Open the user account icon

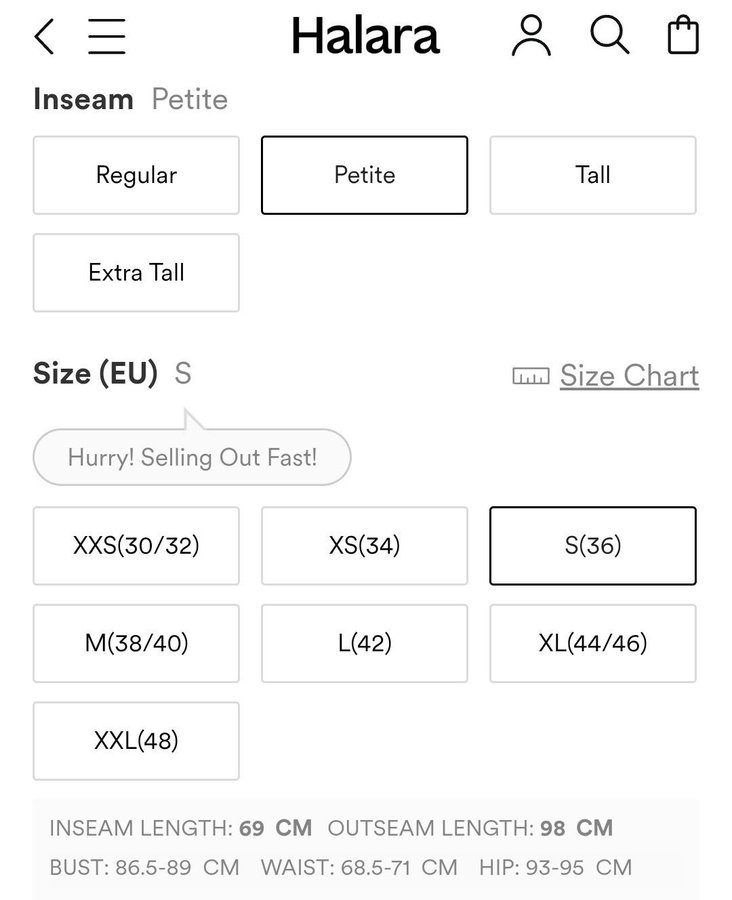tap(531, 36)
